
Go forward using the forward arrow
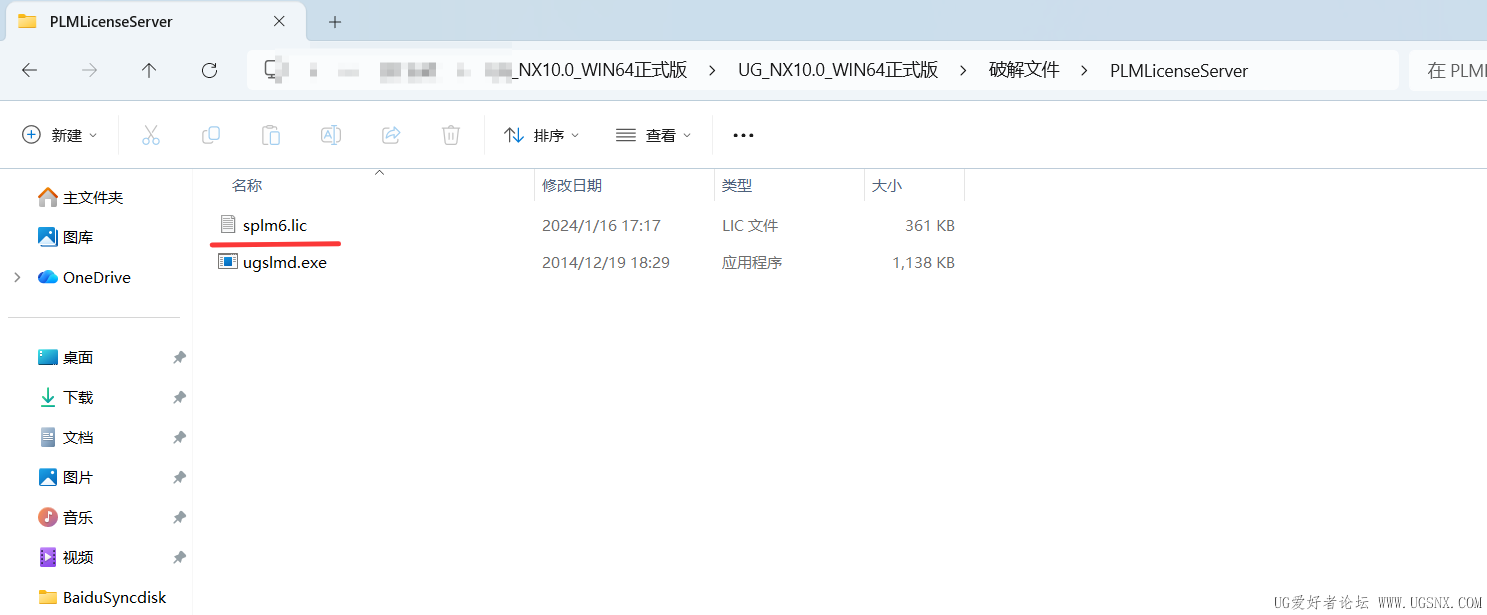[89, 70]
